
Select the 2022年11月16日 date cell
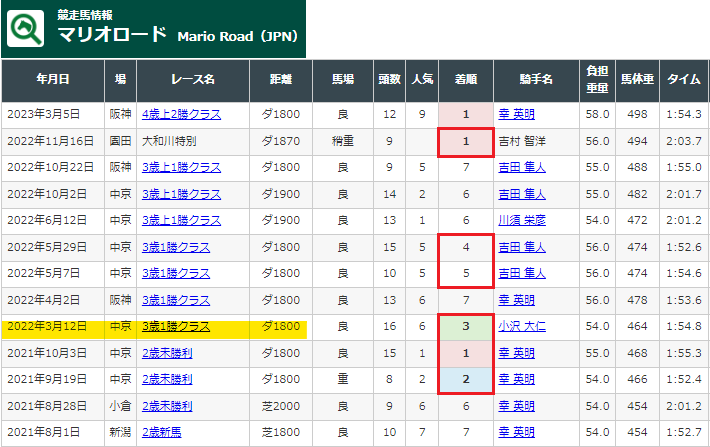(x=53, y=141)
